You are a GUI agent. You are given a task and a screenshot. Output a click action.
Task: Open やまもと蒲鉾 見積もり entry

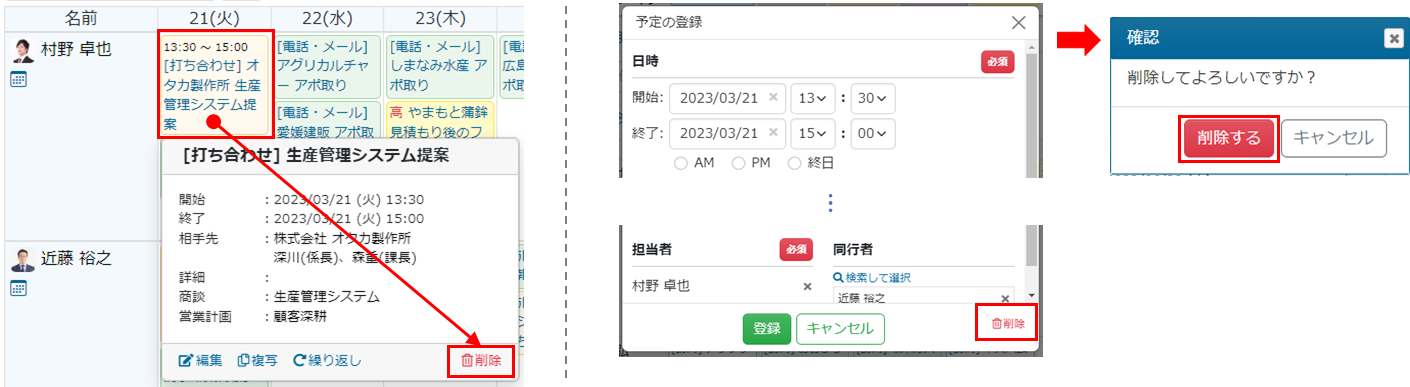tap(439, 121)
